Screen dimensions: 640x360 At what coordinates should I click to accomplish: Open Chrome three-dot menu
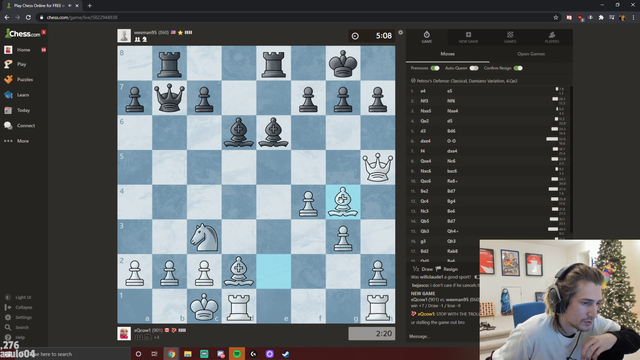point(633,18)
